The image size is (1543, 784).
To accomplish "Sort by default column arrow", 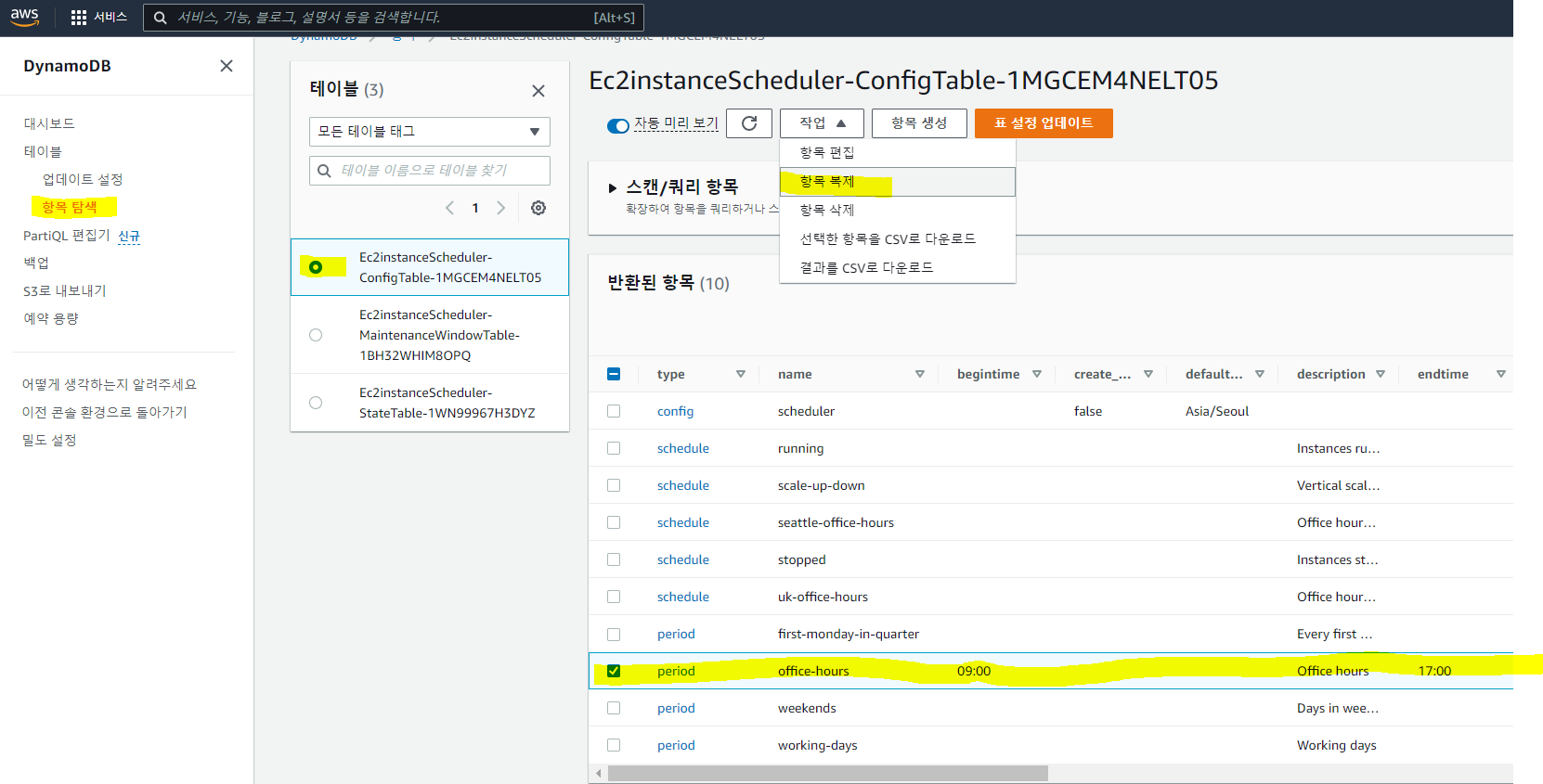I will coord(1260,374).
